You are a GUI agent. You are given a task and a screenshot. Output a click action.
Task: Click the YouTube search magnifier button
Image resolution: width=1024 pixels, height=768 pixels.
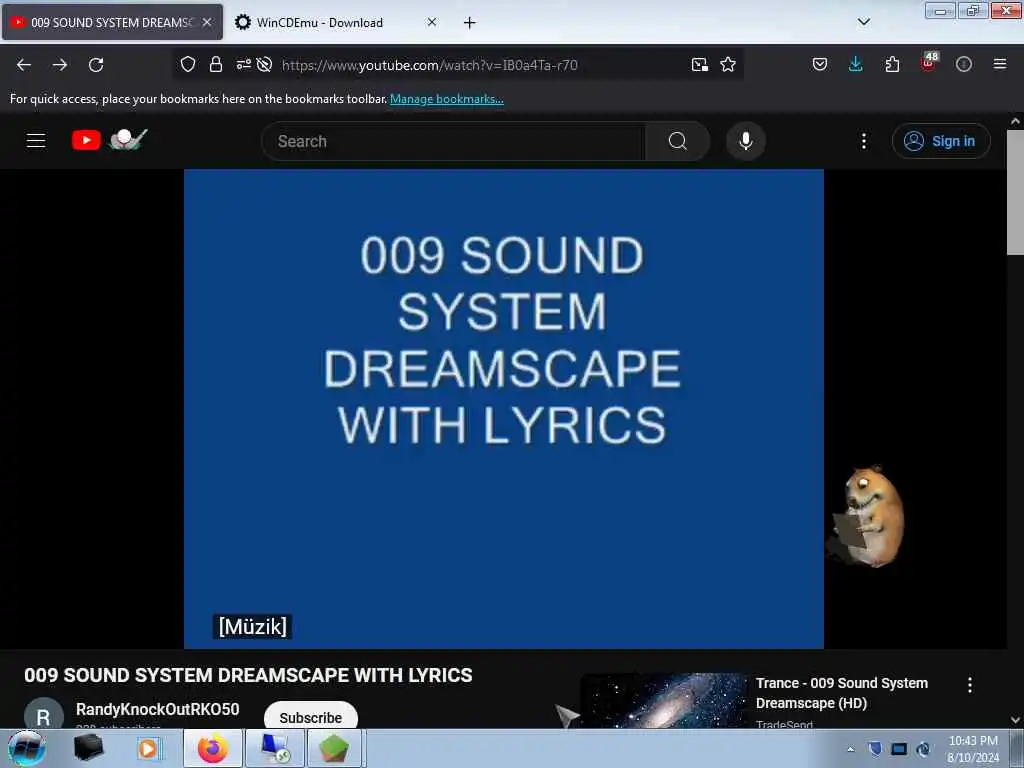click(x=678, y=141)
